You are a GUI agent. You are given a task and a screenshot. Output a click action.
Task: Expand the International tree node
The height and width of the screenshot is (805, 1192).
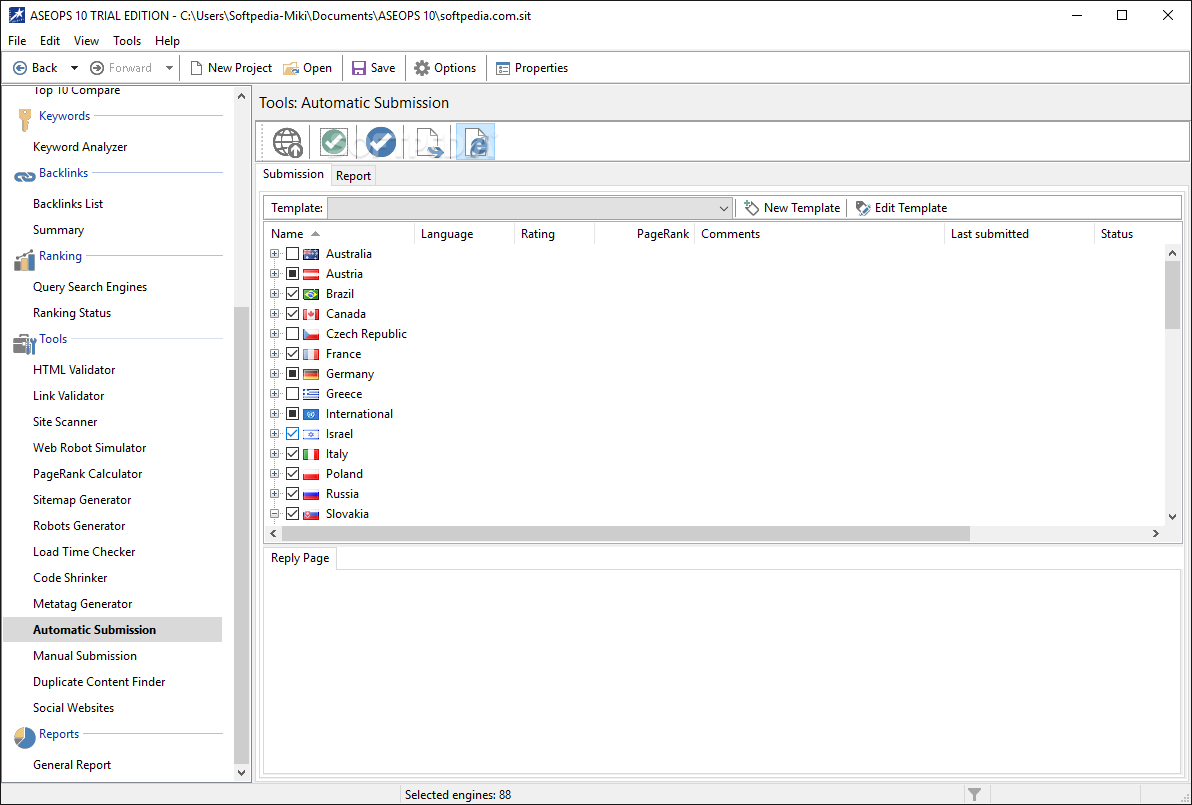[274, 414]
